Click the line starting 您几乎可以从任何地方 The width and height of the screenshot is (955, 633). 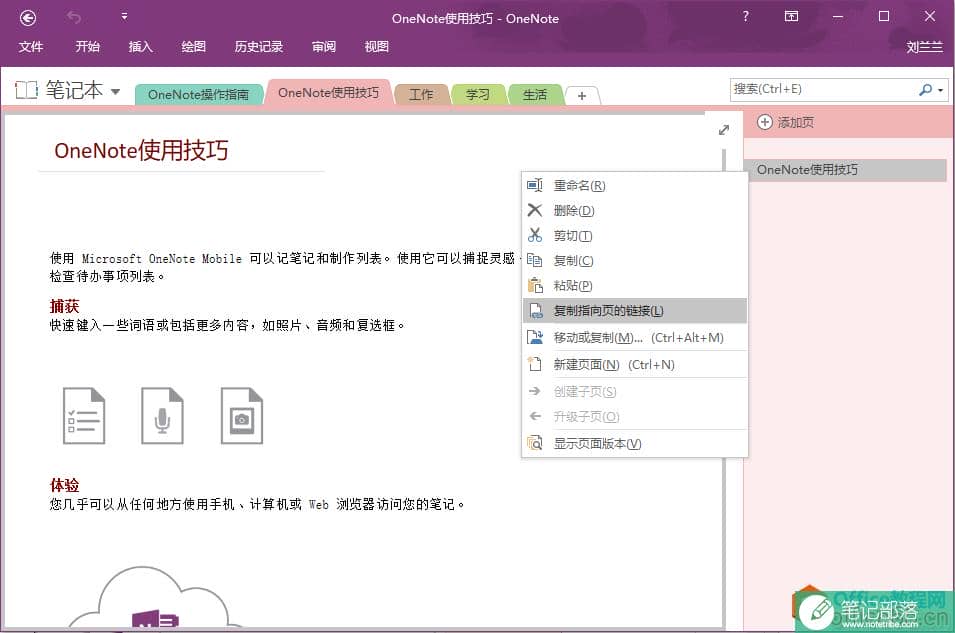click(x=258, y=504)
